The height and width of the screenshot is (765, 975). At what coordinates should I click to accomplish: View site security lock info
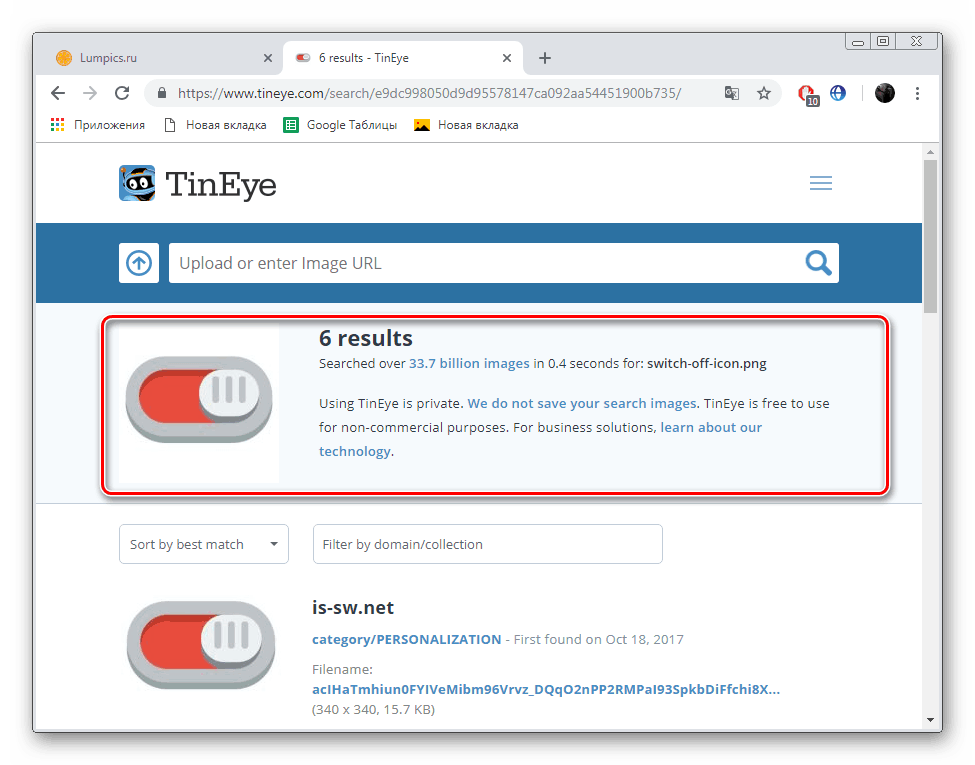(162, 93)
